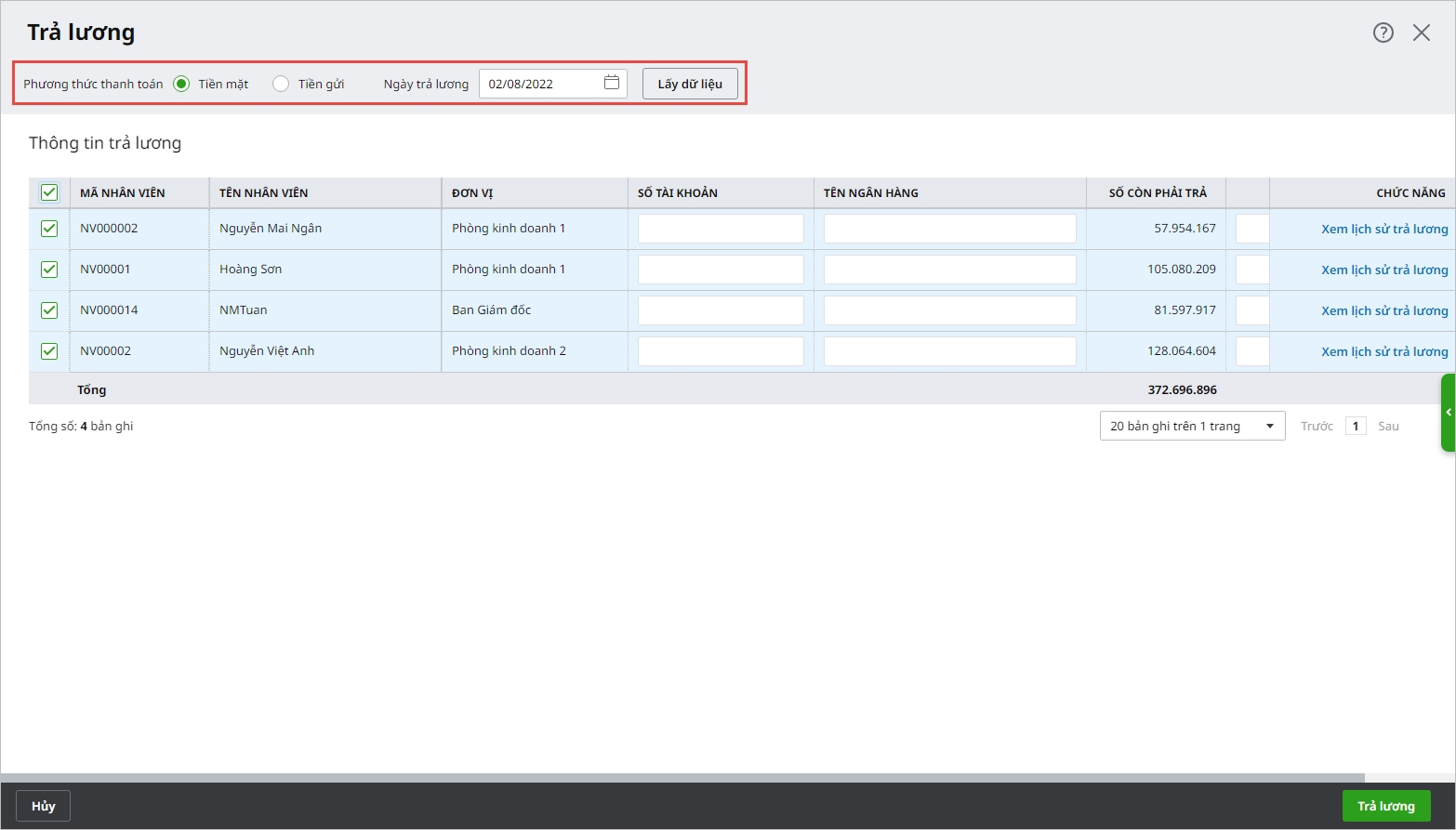Click the total amount 372.696.896
Screen dimensions: 1456x830
(1183, 390)
